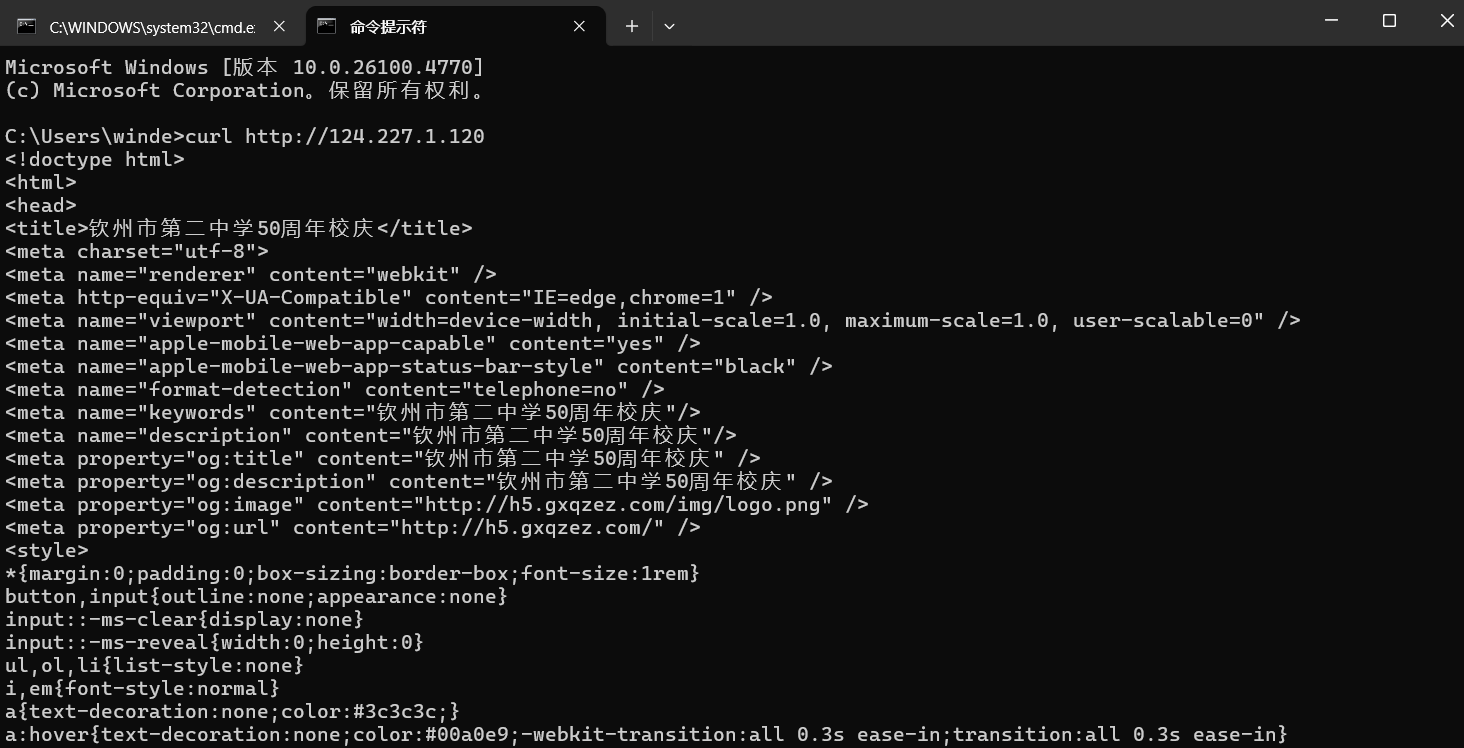The width and height of the screenshot is (1464, 748).
Task: Select the 命令提示符 tab
Action: point(440,27)
